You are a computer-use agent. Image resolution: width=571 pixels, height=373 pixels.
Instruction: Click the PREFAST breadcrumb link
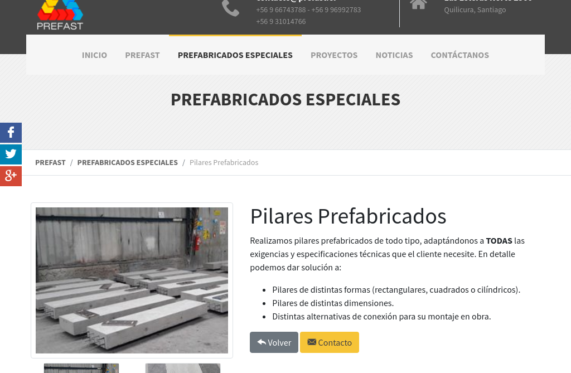[50, 162]
